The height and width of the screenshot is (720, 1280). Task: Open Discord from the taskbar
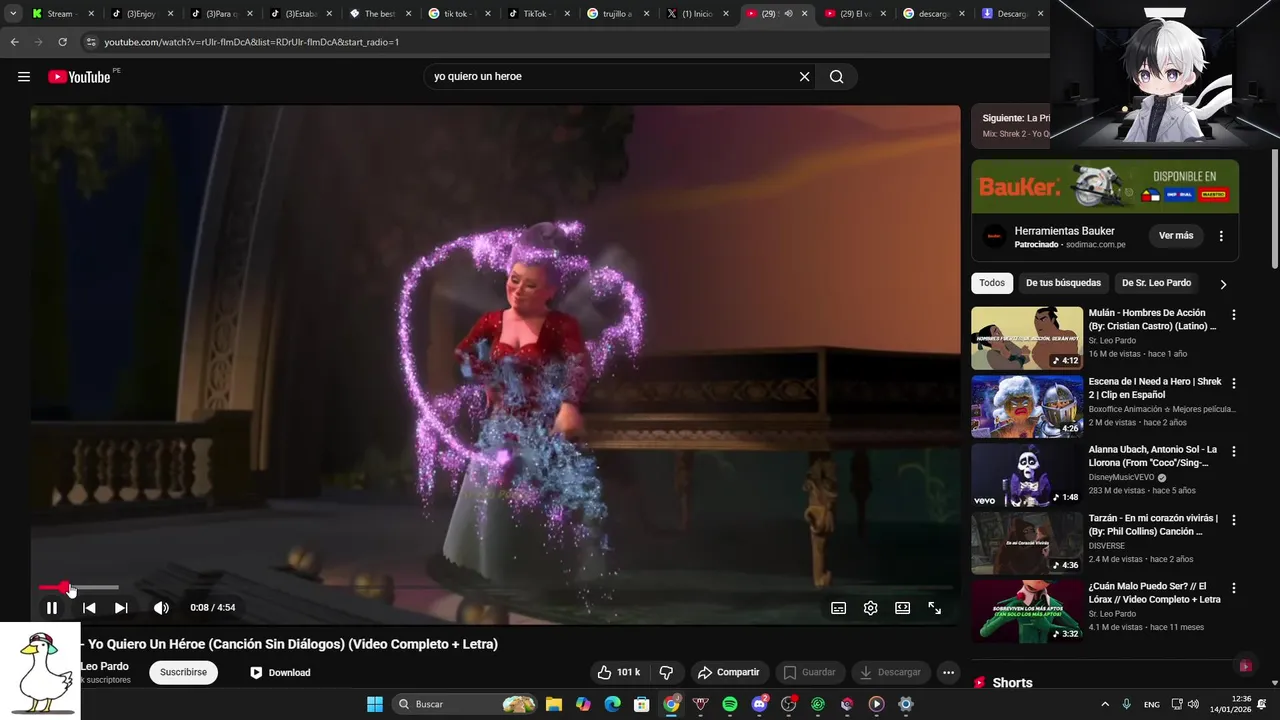pos(760,704)
